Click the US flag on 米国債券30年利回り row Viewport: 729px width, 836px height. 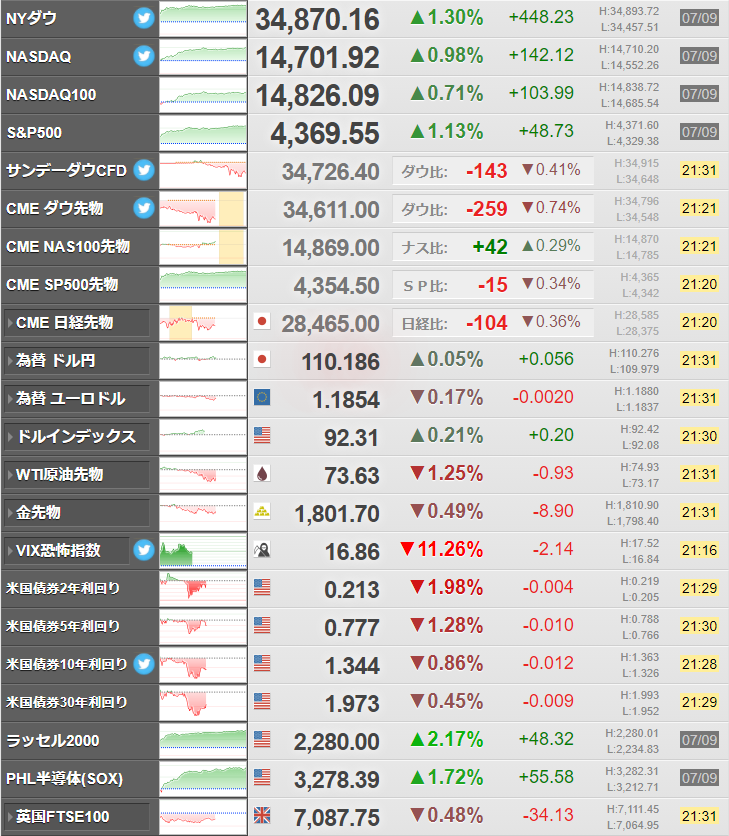click(262, 702)
